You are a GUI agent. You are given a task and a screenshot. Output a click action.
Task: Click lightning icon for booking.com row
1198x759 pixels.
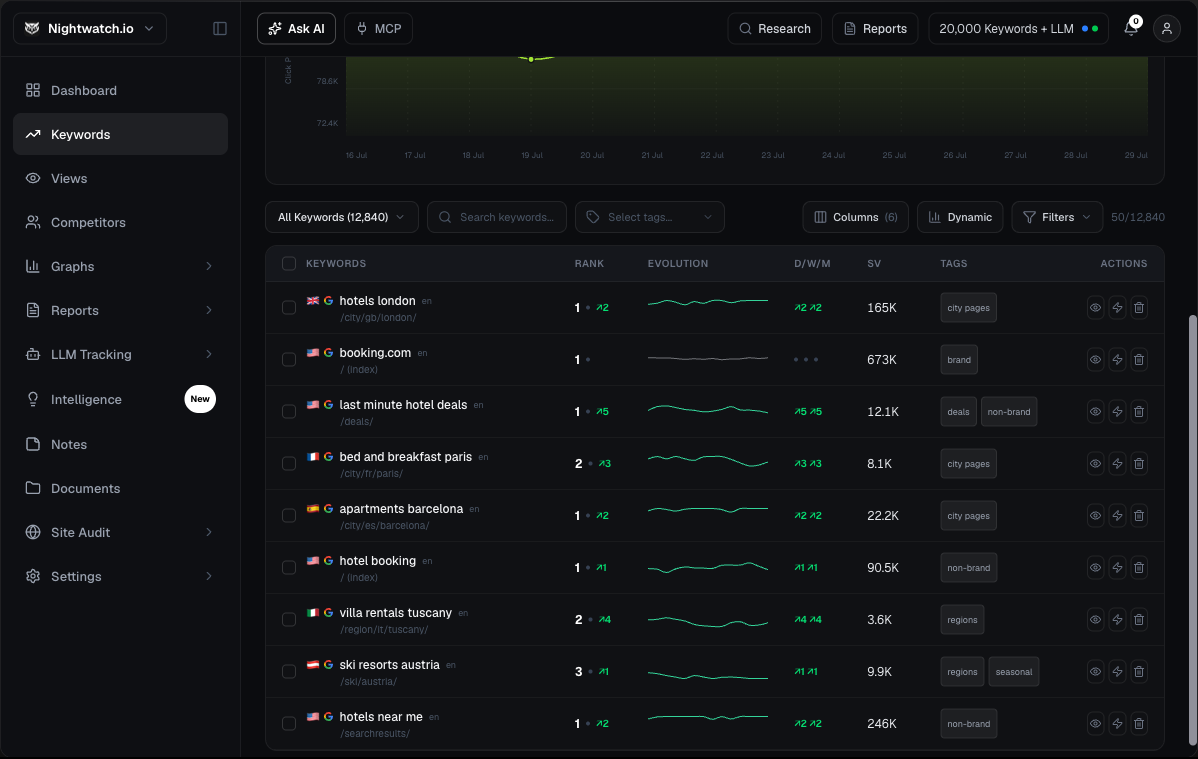click(1117, 359)
